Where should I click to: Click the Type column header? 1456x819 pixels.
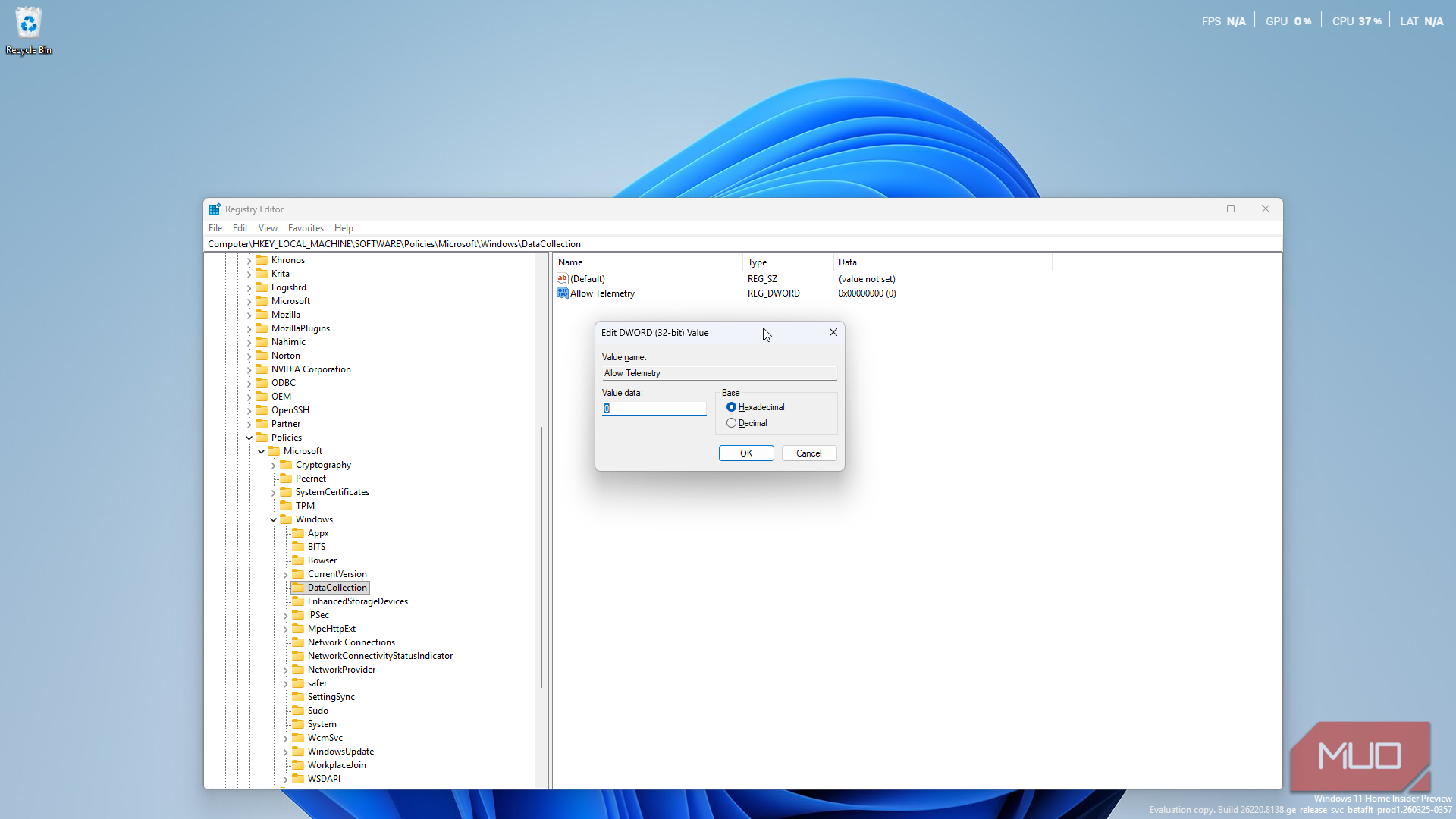[x=788, y=262]
